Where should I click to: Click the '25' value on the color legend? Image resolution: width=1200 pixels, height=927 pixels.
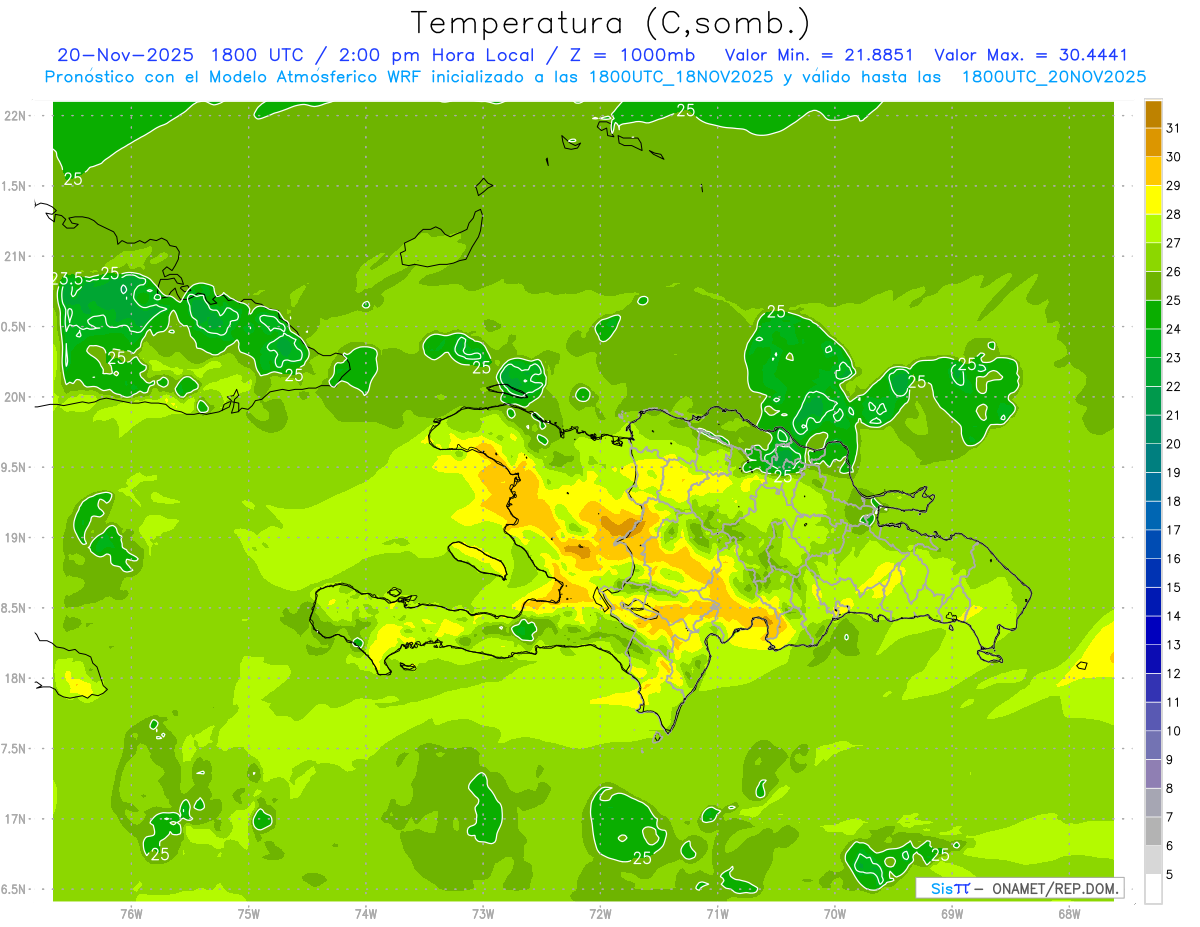point(1173,300)
